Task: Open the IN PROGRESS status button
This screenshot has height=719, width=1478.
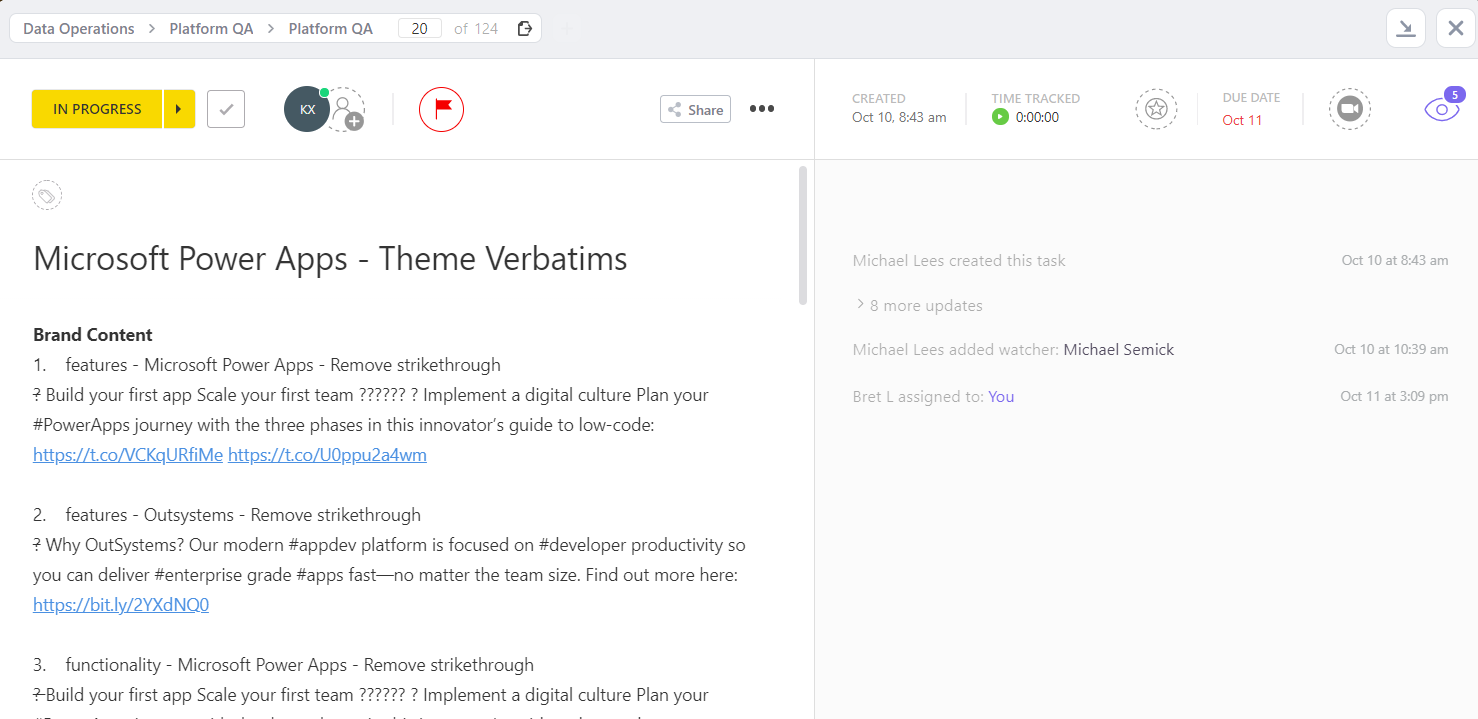Action: point(97,109)
